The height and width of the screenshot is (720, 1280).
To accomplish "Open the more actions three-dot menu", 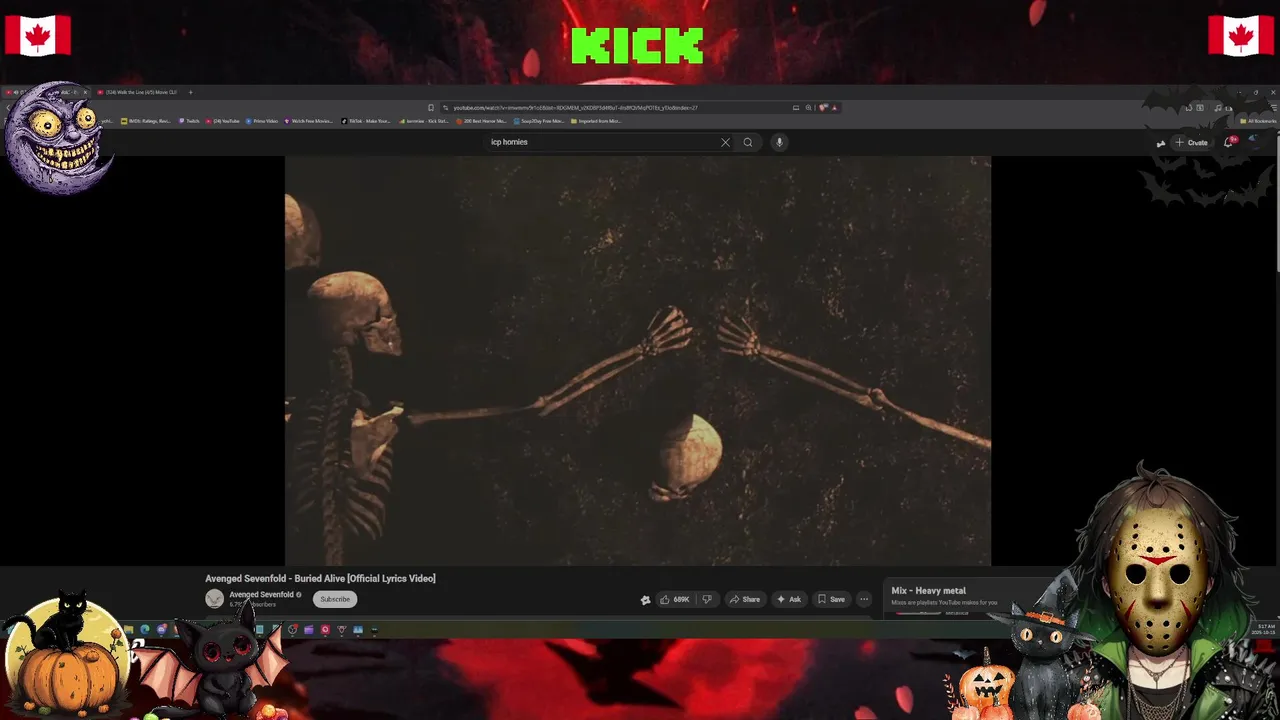I will [x=864, y=599].
